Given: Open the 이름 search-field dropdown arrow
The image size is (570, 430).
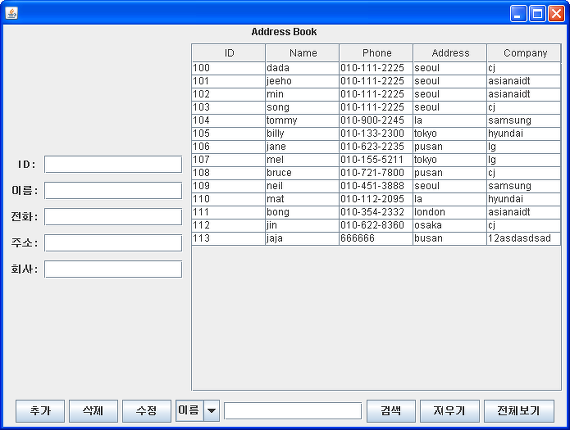Looking at the screenshot, I should pyautogui.click(x=211, y=411).
